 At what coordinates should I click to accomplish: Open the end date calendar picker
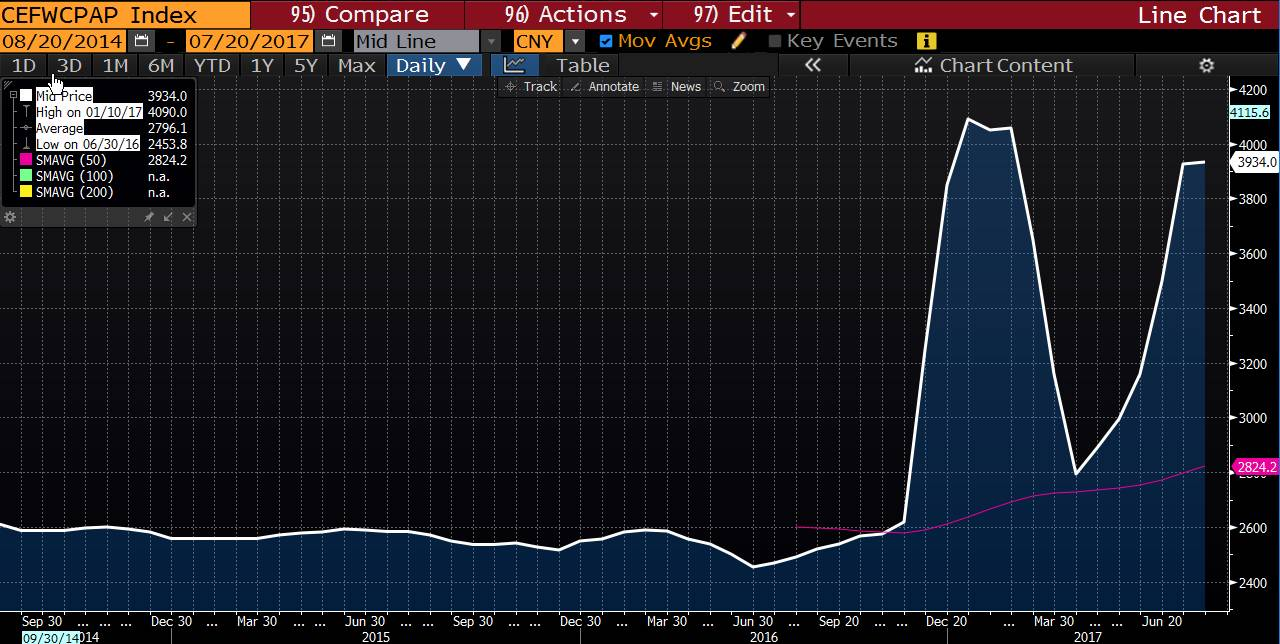[328, 41]
